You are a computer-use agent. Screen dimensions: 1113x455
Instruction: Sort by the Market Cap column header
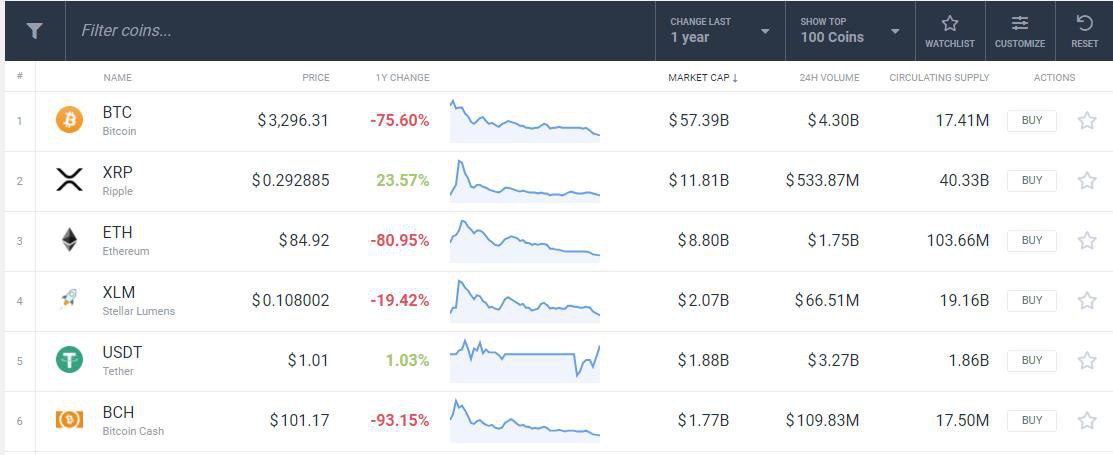(702, 77)
